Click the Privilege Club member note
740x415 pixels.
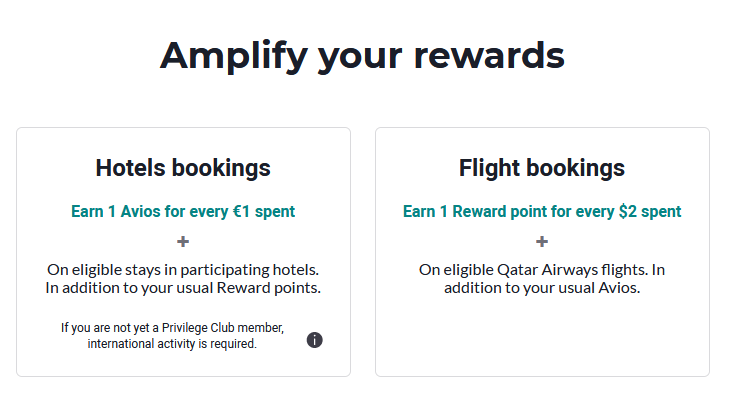tap(172, 328)
